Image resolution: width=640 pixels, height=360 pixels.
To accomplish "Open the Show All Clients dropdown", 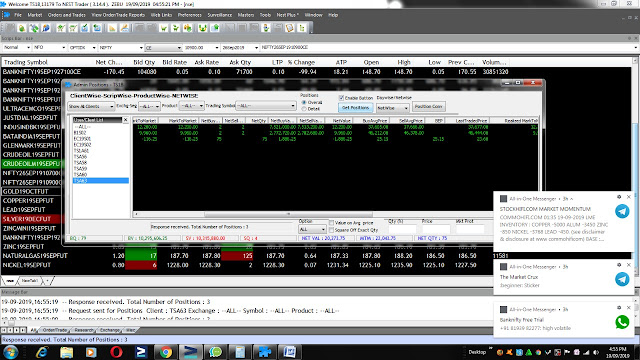I will (x=91, y=107).
